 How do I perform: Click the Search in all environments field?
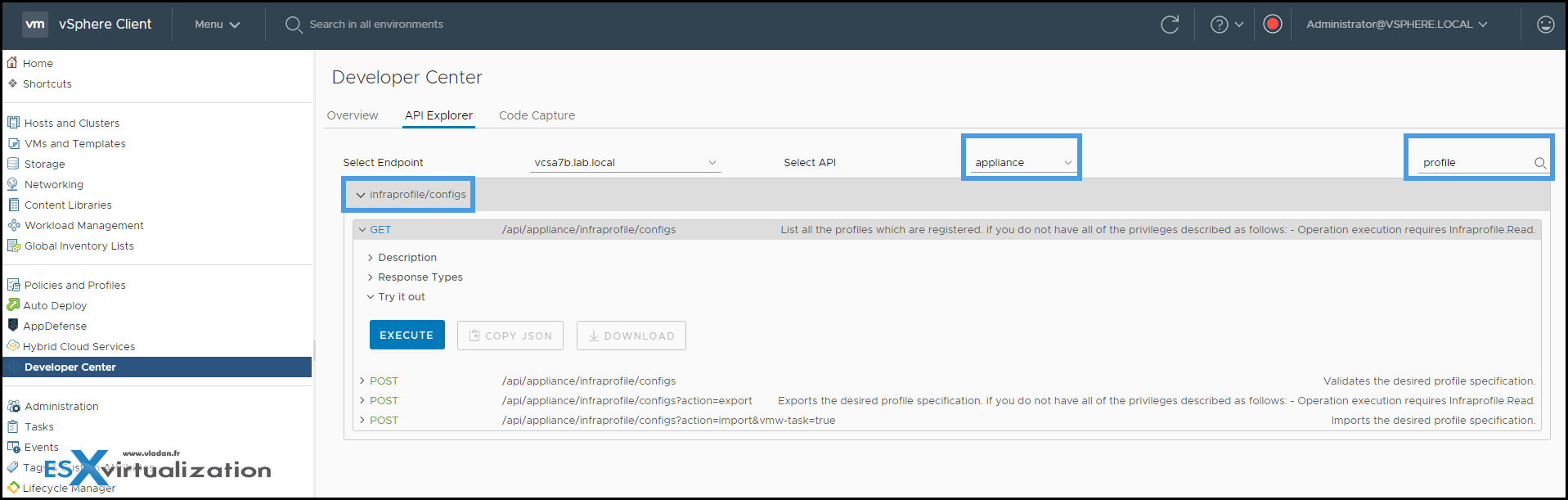coord(376,25)
